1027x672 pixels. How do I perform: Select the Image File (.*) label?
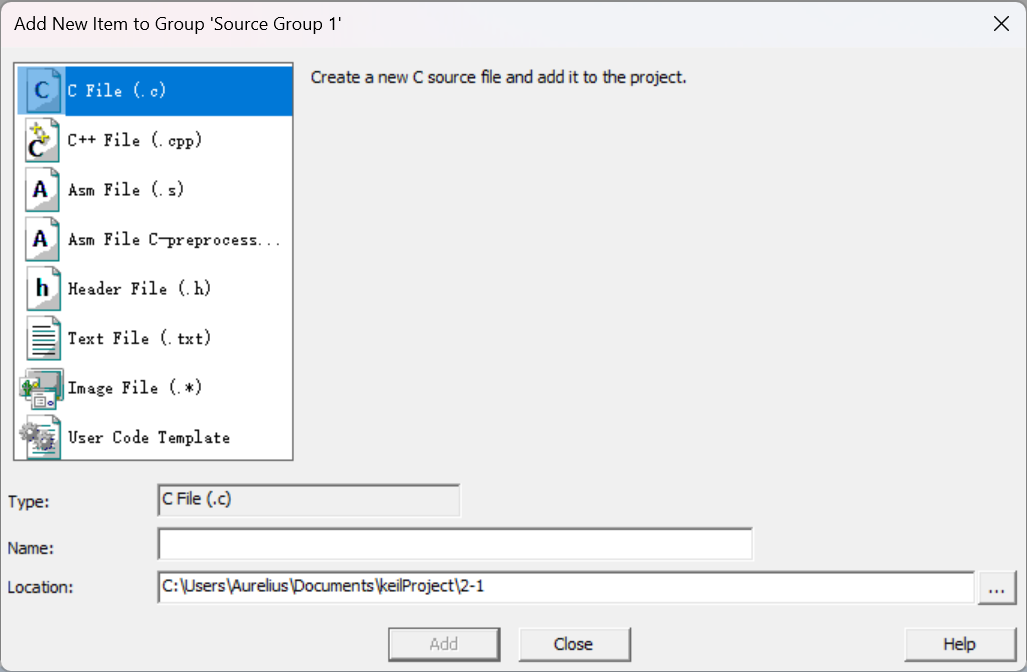coord(135,388)
